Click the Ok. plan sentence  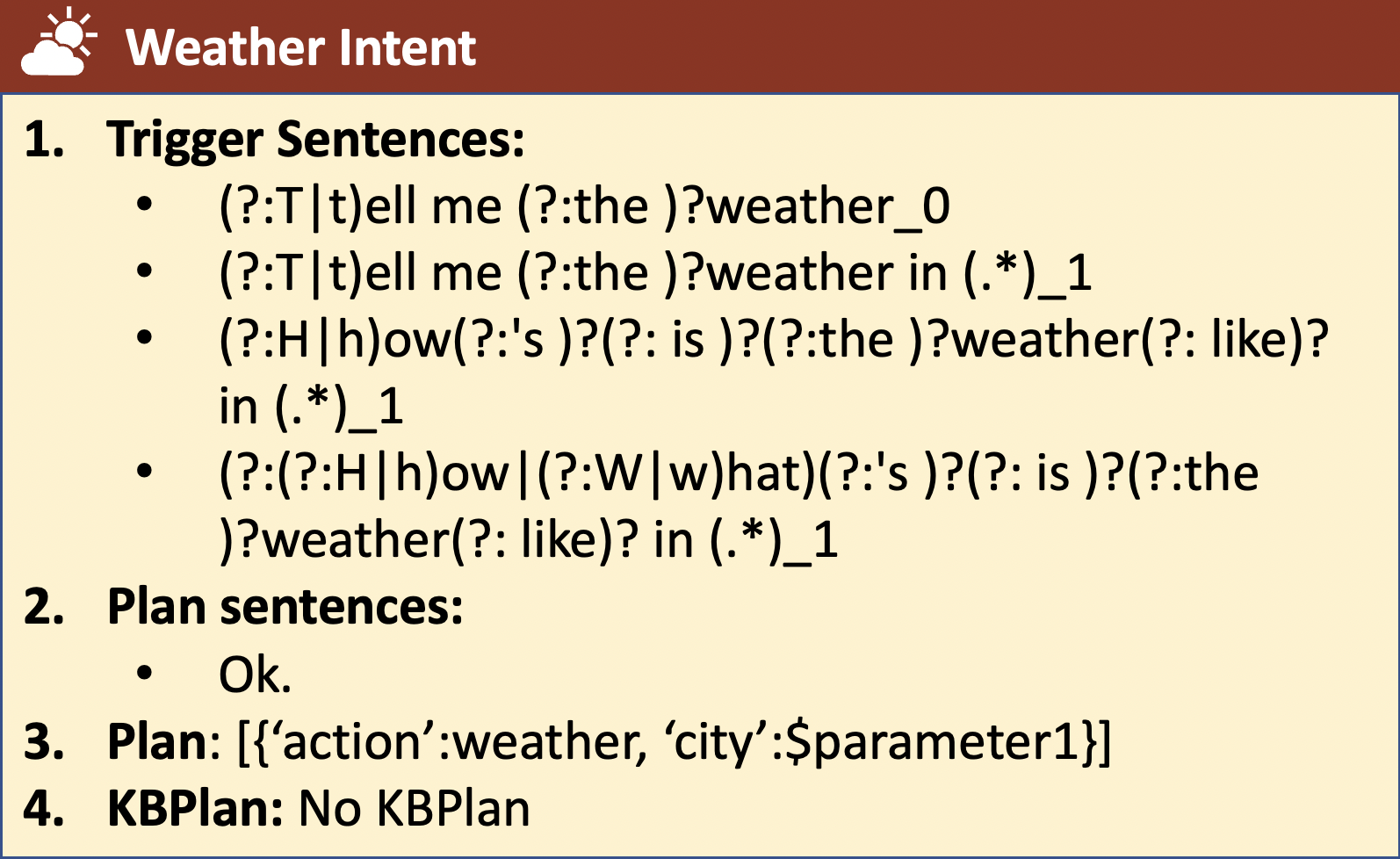tap(255, 675)
